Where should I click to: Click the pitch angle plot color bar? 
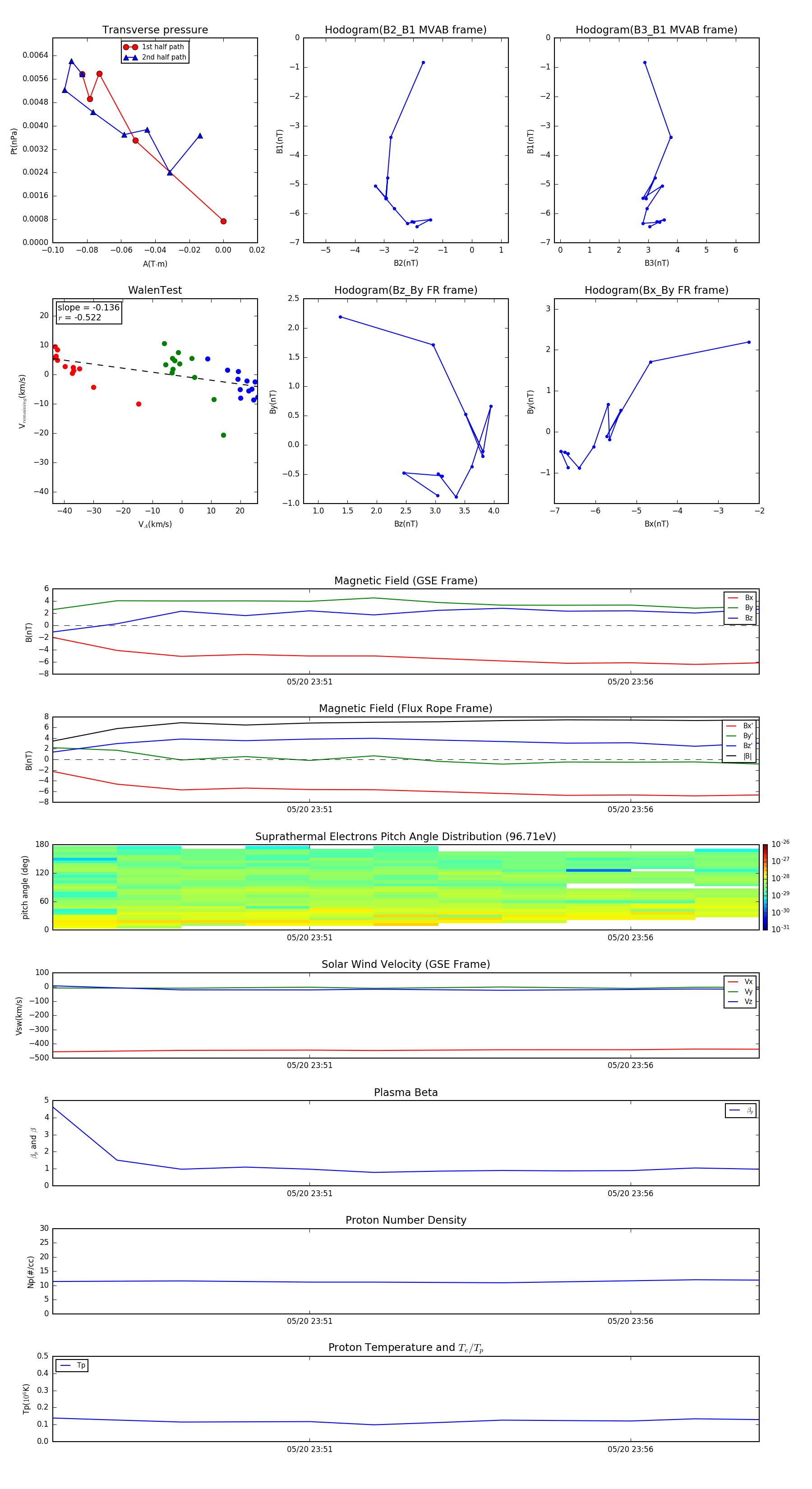[765, 887]
